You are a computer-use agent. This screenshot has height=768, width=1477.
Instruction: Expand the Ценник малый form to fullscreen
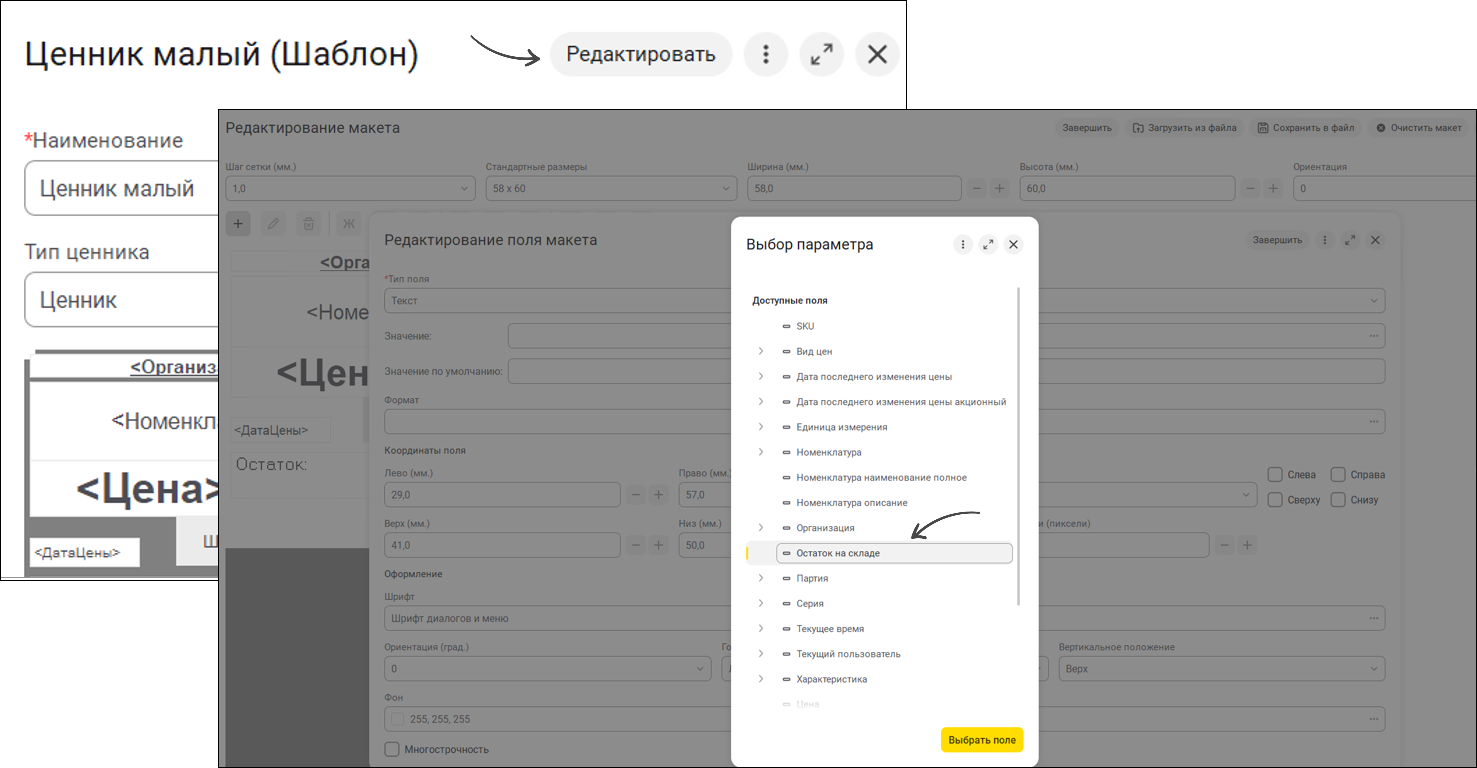(822, 54)
